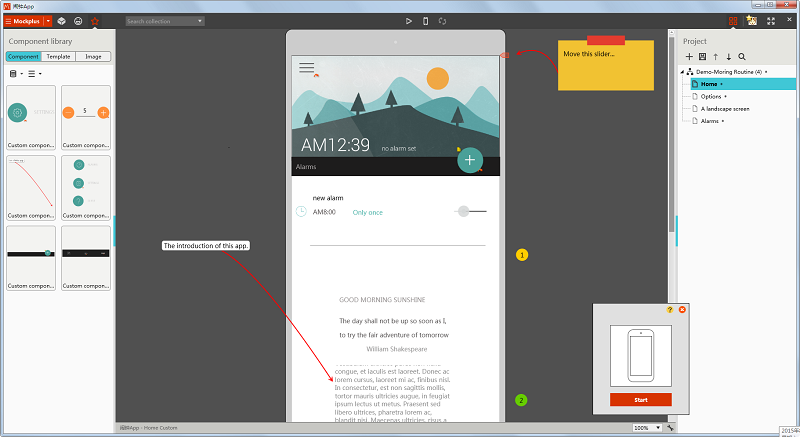Click the pin icon next to zoom
800x437 pixels.
(670, 428)
